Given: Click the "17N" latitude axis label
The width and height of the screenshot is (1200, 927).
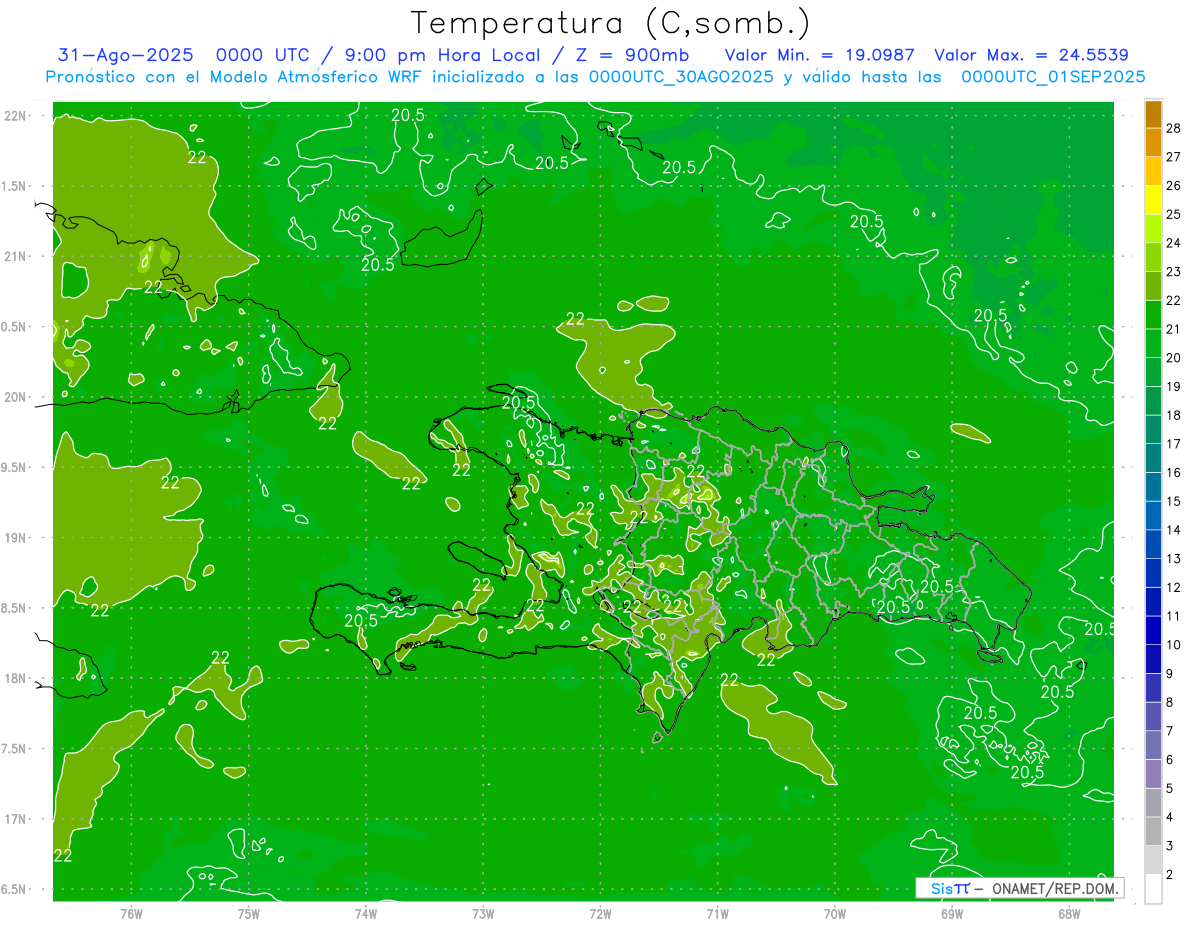Looking at the screenshot, I should (x=14, y=820).
